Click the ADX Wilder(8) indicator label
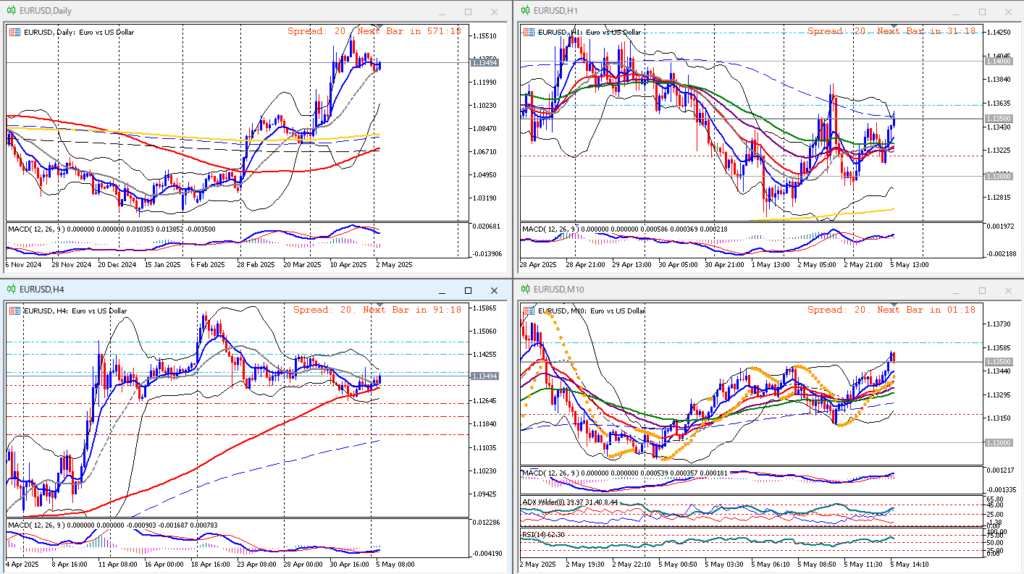The image size is (1024, 574). point(547,502)
